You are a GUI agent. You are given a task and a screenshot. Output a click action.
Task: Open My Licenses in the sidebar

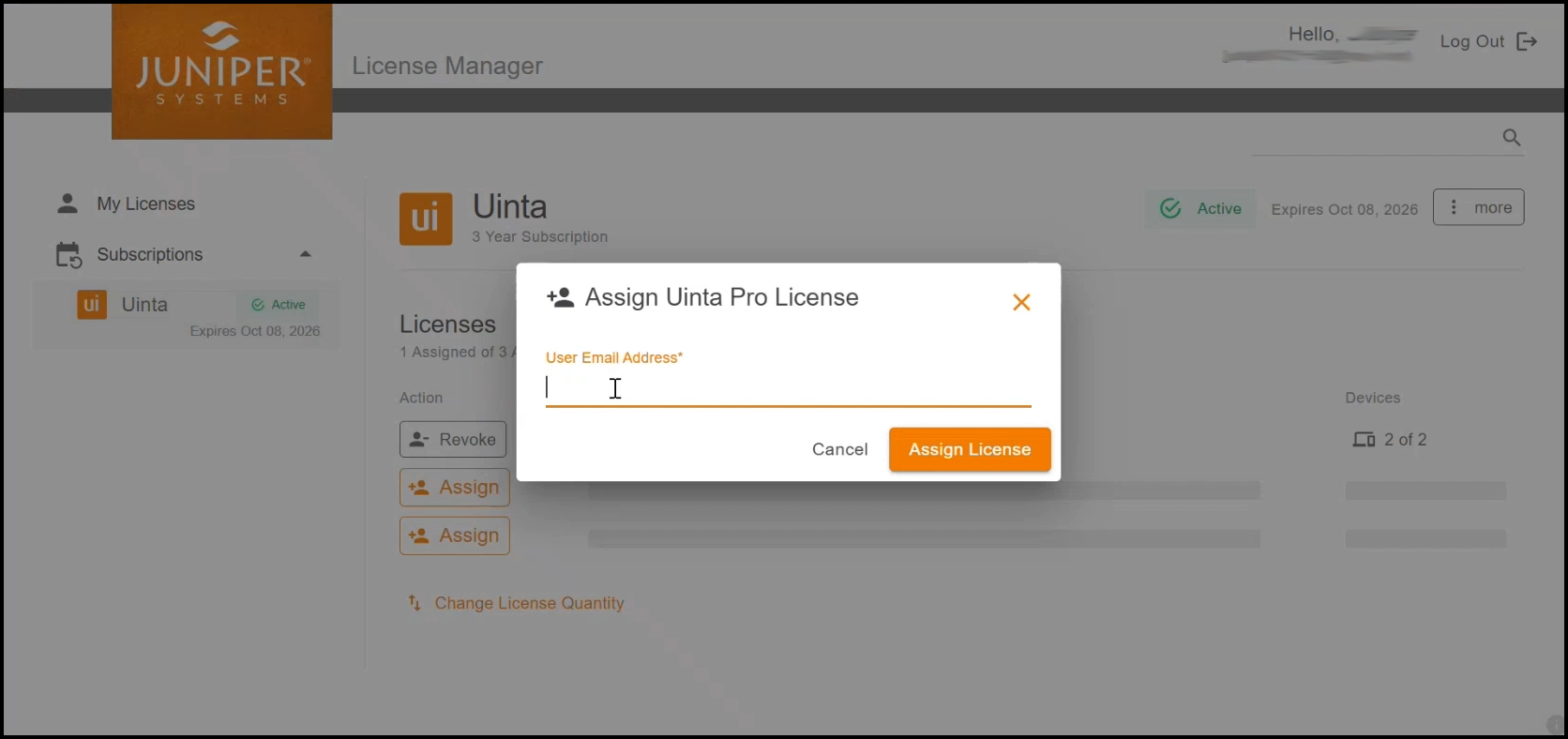(145, 204)
